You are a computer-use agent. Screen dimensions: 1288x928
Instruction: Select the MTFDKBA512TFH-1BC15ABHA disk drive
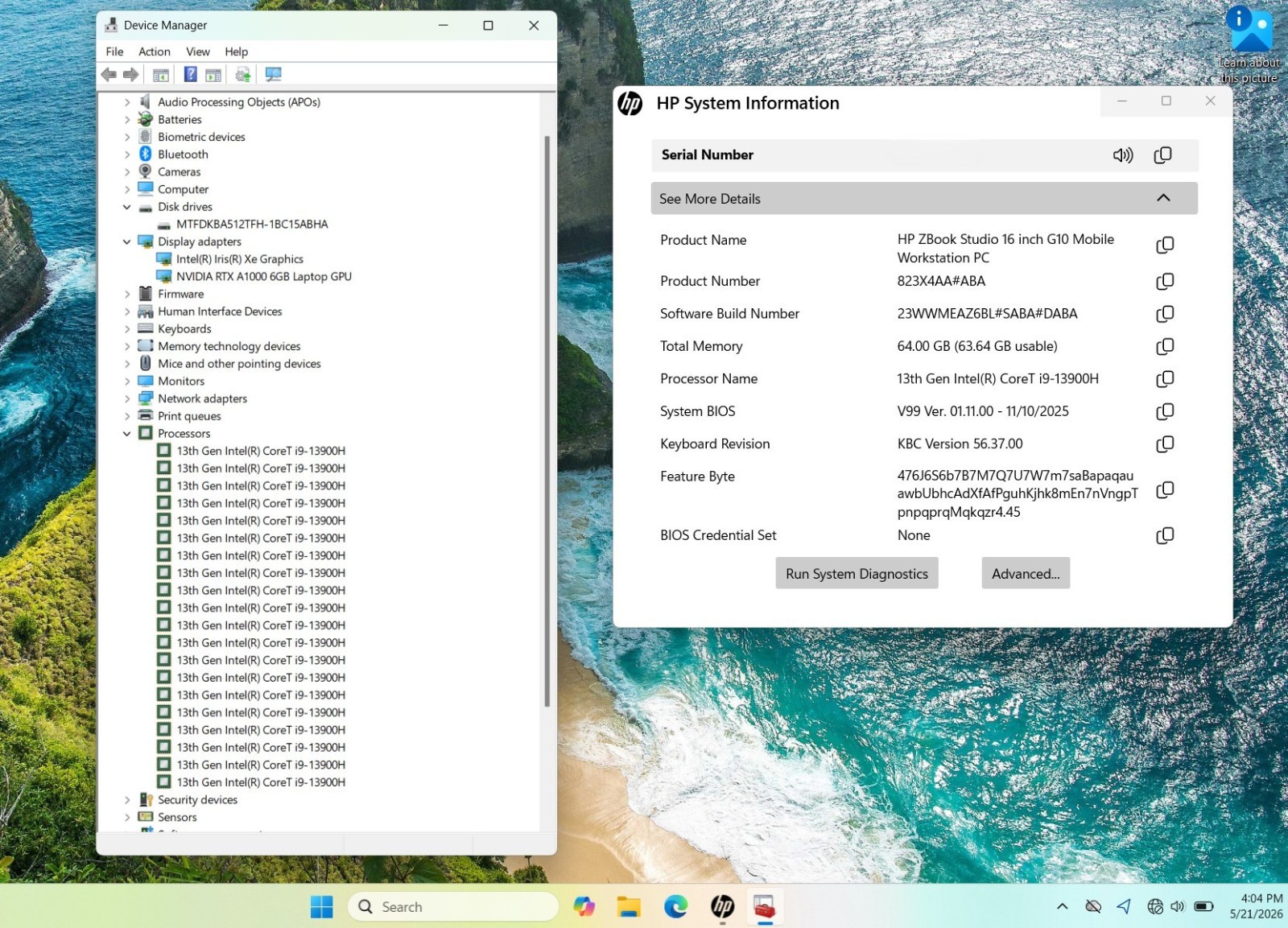click(252, 225)
